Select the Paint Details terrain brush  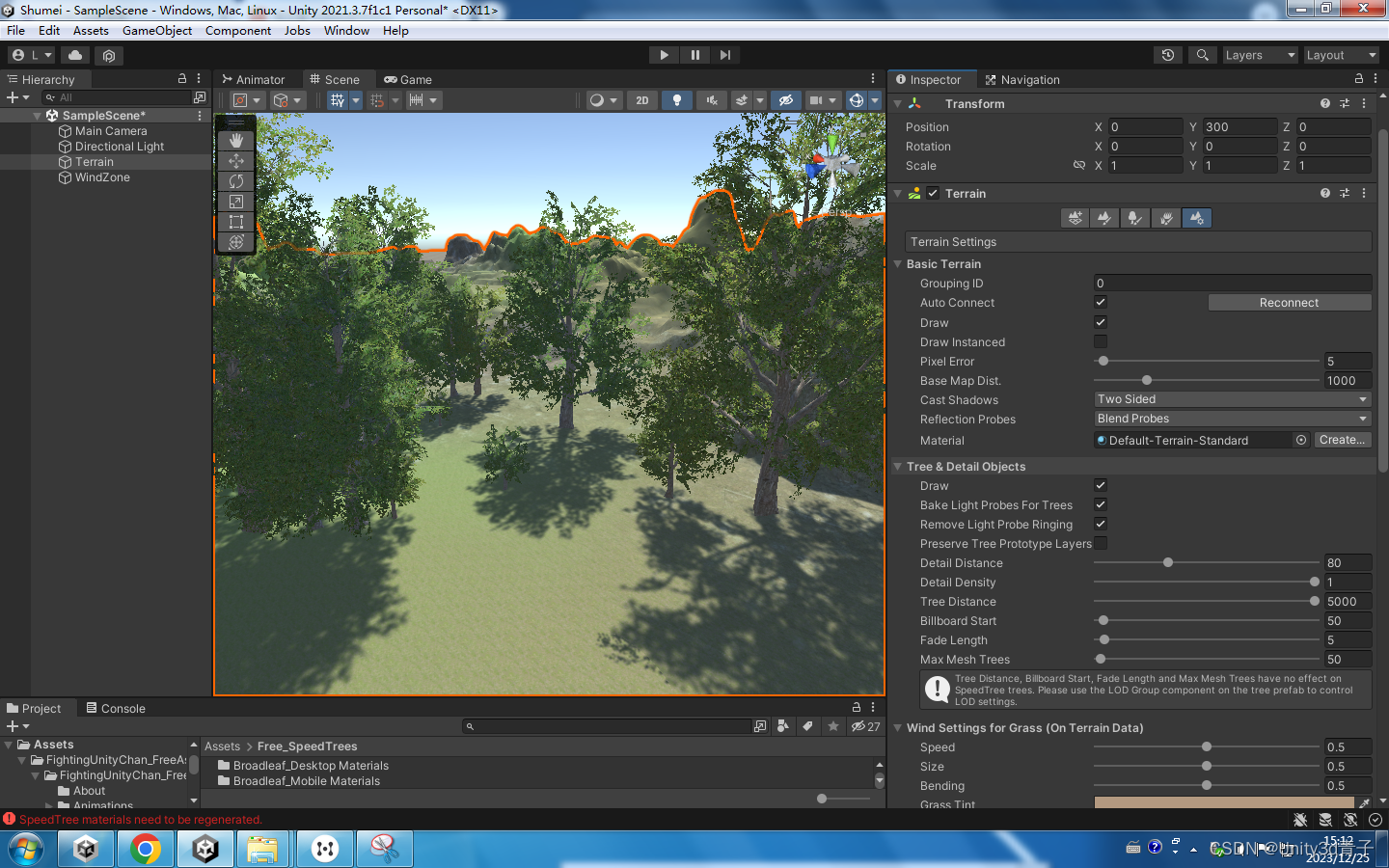point(1166,218)
